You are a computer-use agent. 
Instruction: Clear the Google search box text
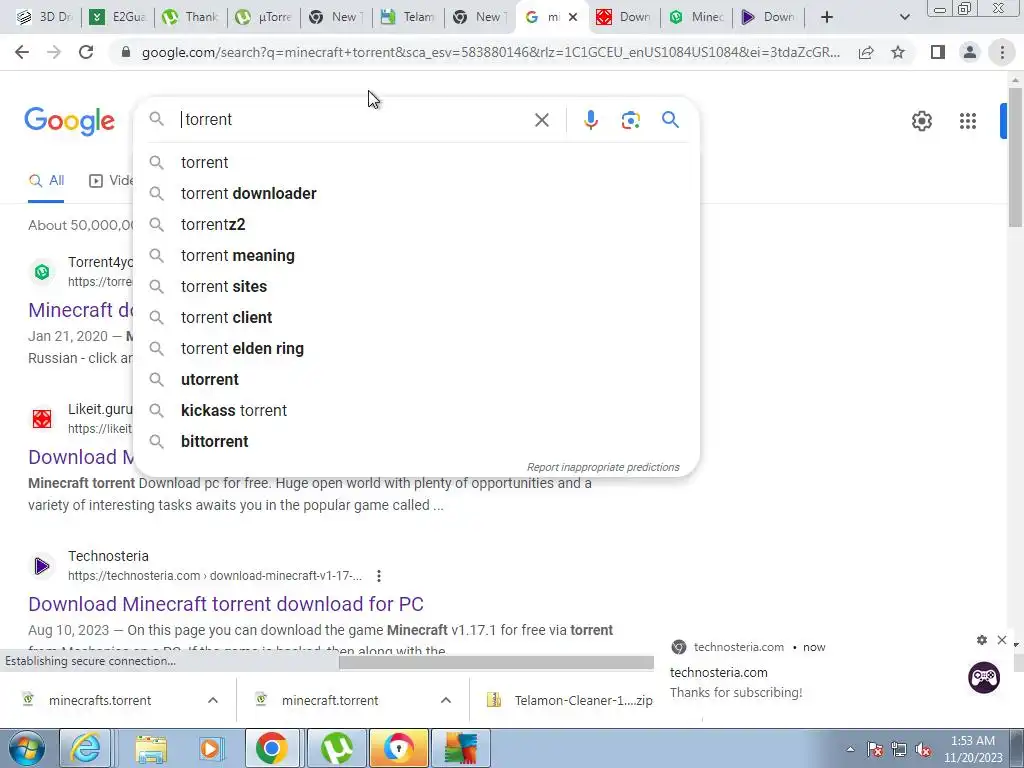point(541,120)
